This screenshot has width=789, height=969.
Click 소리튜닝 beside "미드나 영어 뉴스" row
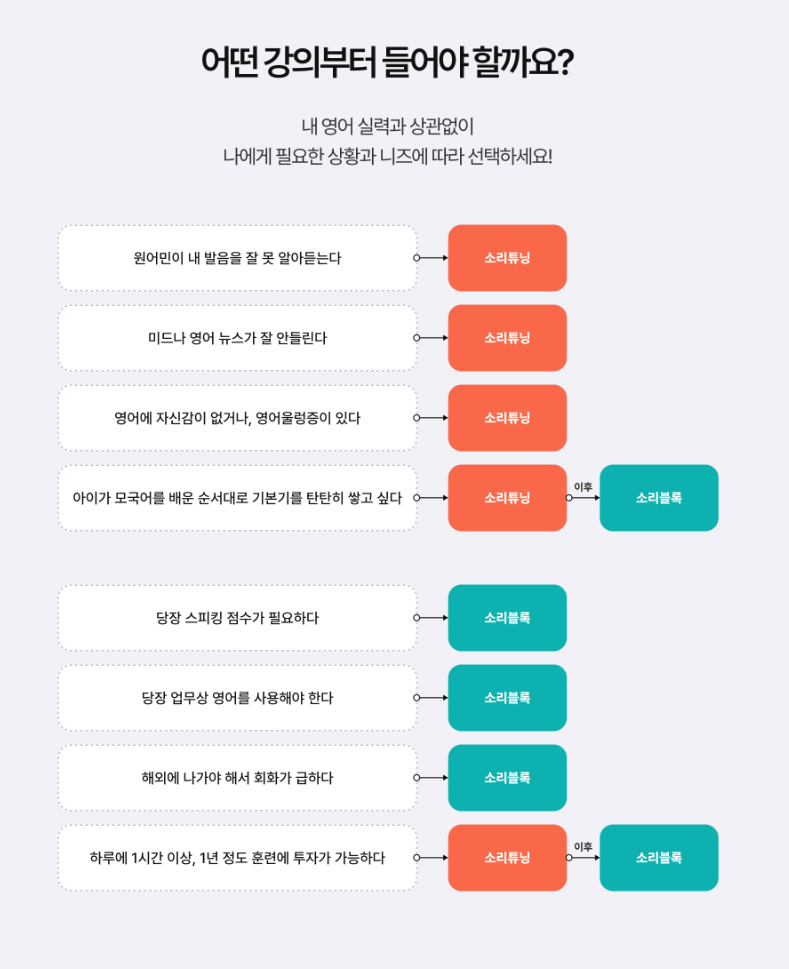(x=507, y=338)
